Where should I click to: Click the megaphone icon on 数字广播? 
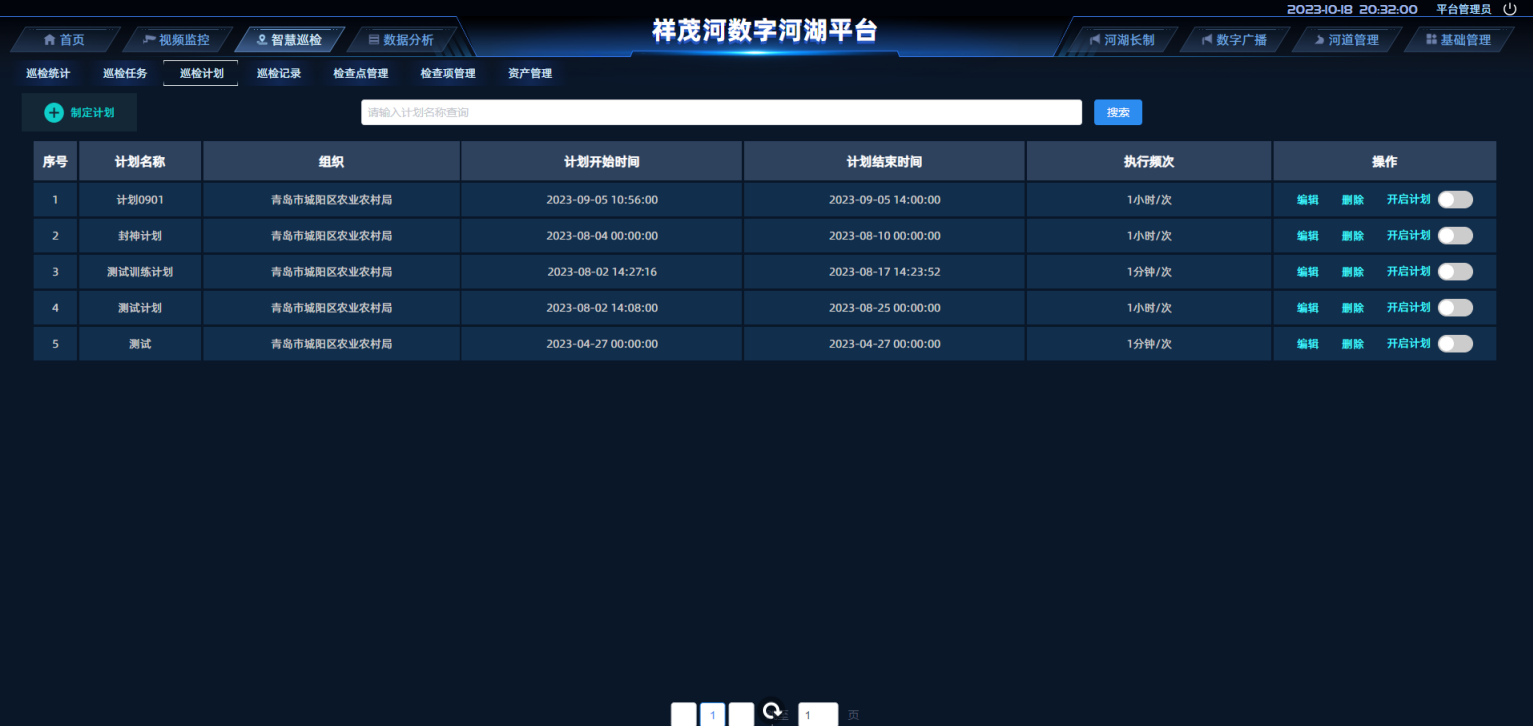(1207, 40)
